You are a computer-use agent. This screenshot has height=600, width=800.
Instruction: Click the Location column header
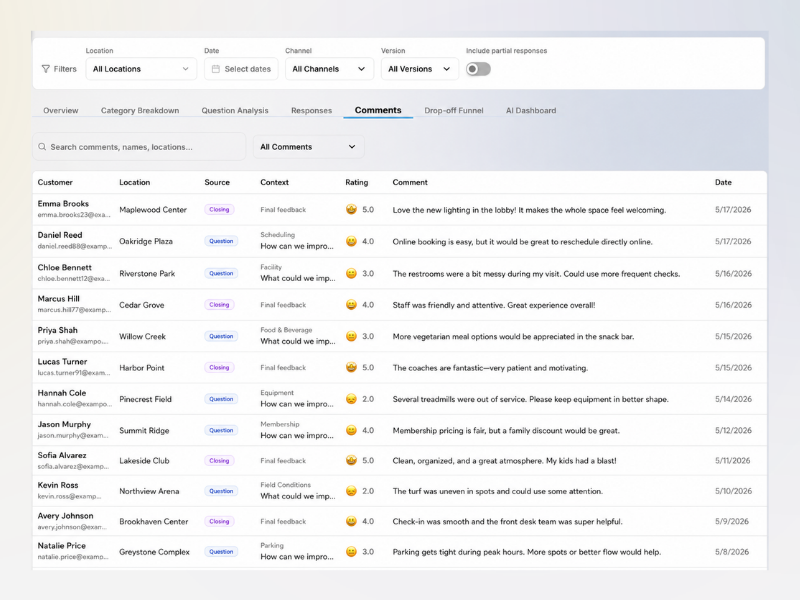[x=135, y=182]
